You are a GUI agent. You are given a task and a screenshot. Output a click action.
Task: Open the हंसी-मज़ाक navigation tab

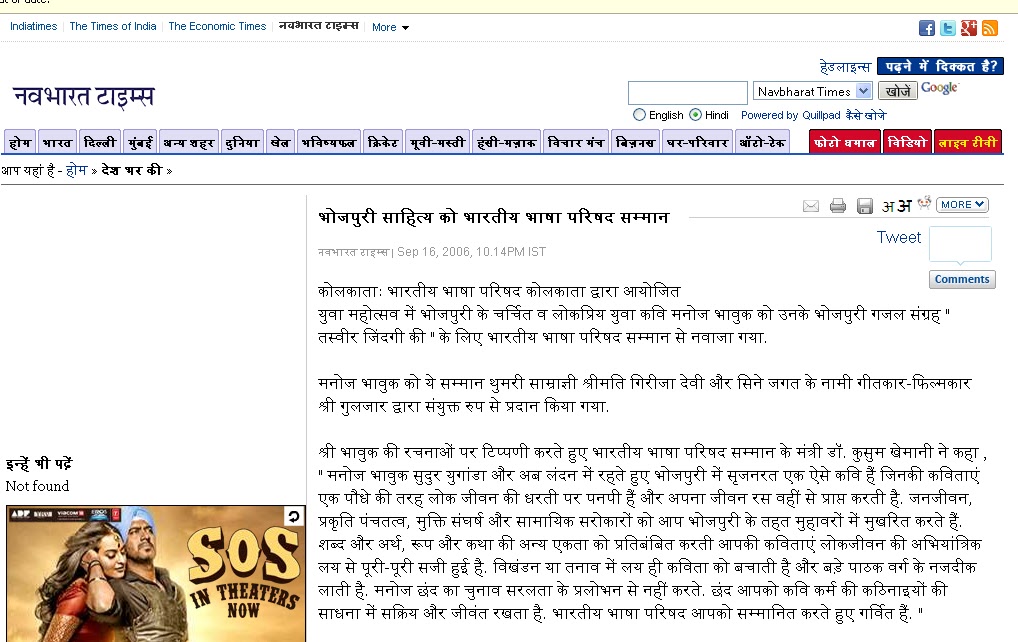[506, 142]
